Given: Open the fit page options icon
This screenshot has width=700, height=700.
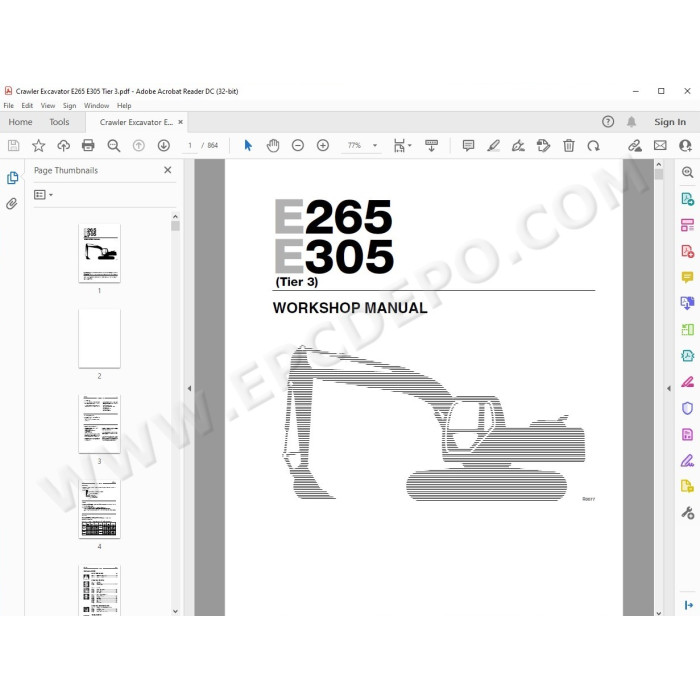Looking at the screenshot, I should [x=402, y=146].
